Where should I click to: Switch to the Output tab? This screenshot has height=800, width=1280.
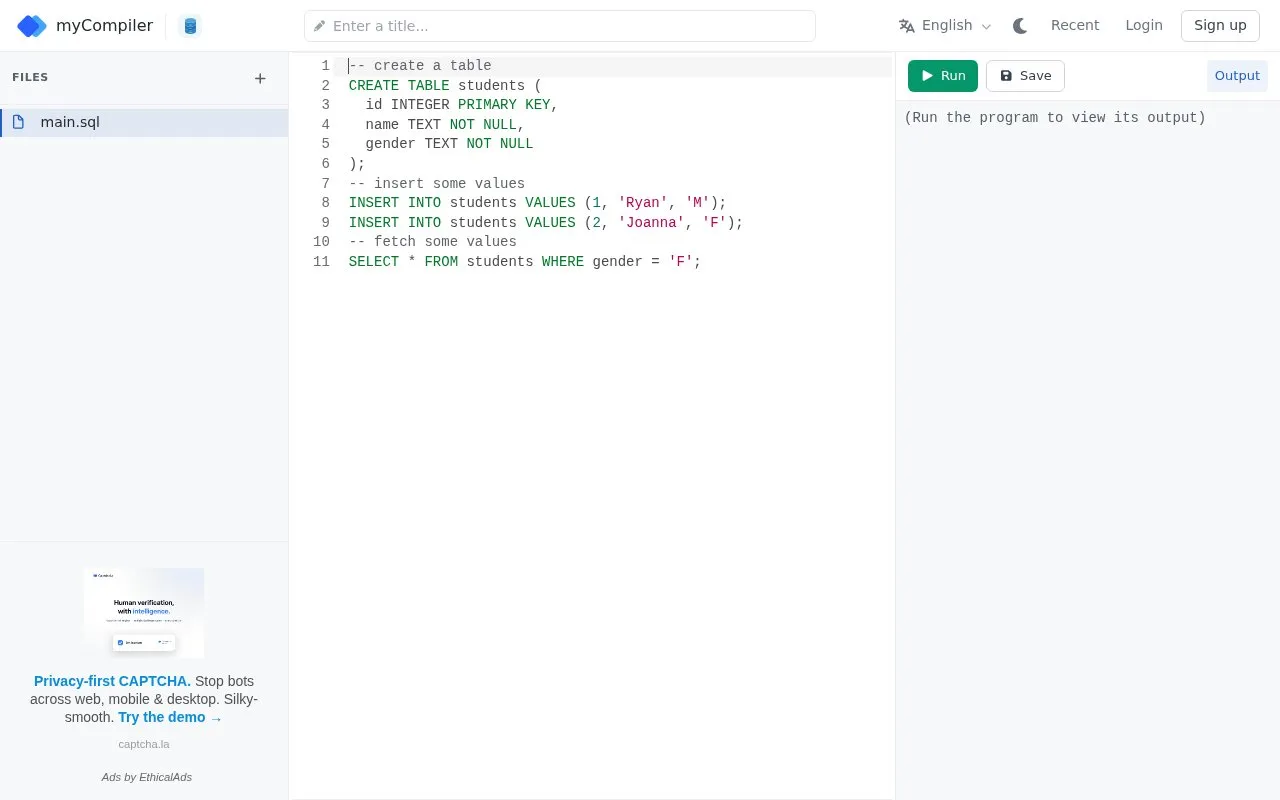(1237, 76)
